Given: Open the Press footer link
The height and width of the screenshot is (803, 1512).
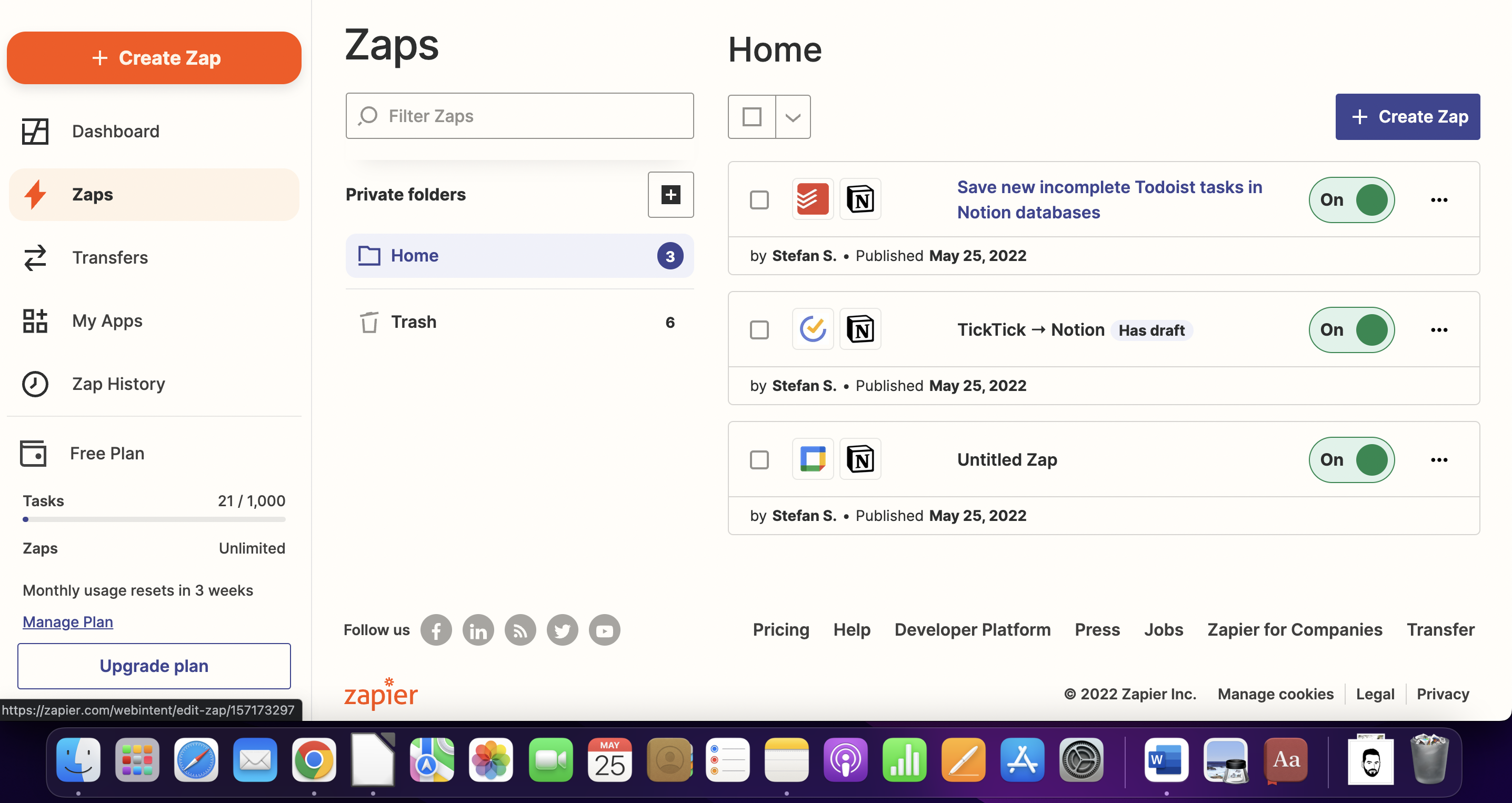Looking at the screenshot, I should 1097,630.
